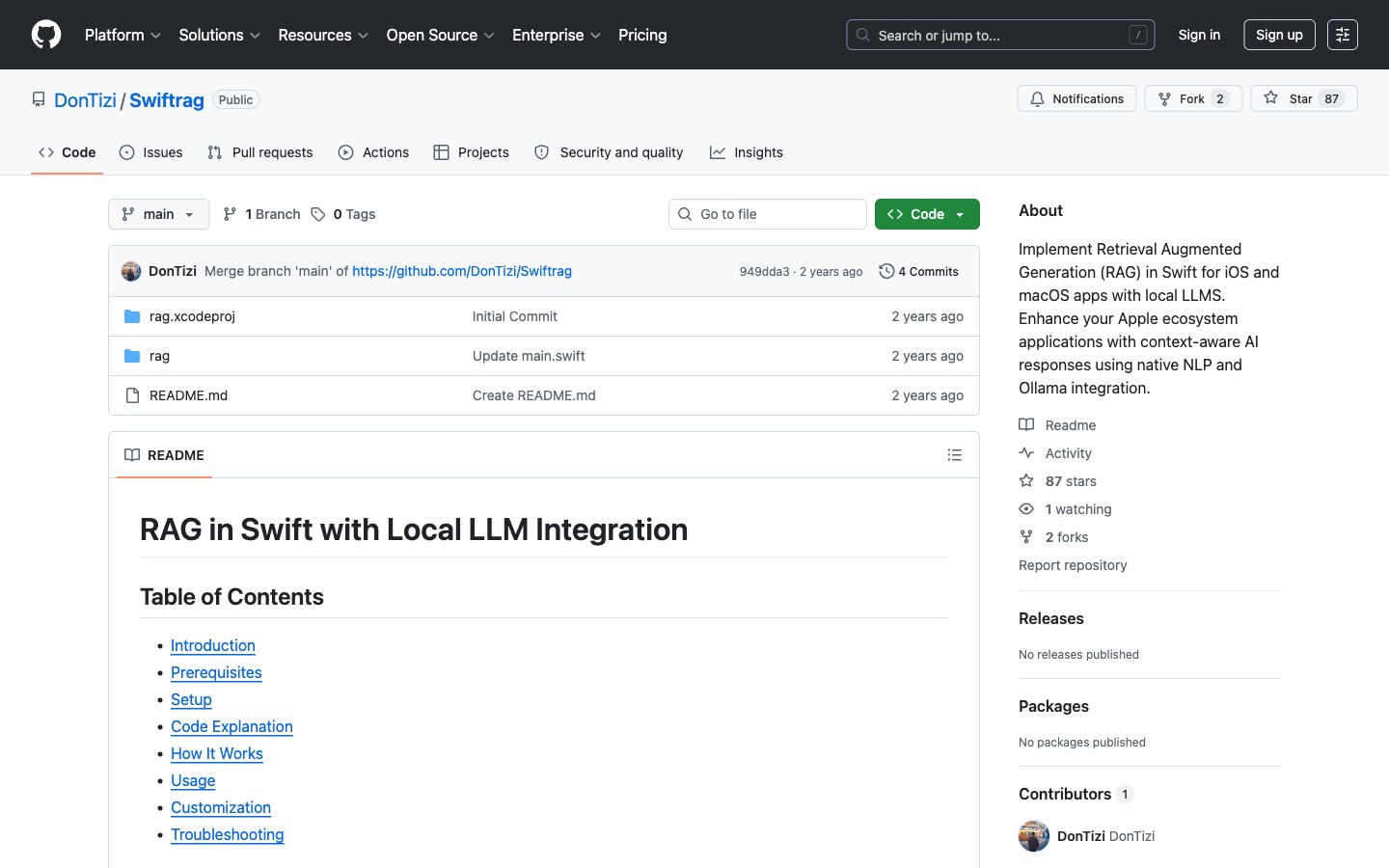Switch to the Code tab
The height and width of the screenshot is (868, 1389).
click(68, 152)
